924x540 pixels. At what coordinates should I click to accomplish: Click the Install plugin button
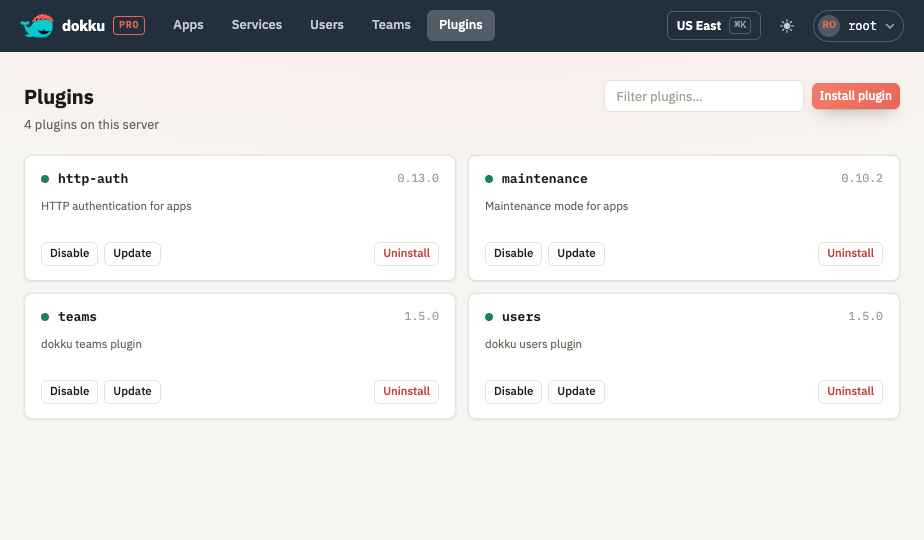(x=855, y=96)
